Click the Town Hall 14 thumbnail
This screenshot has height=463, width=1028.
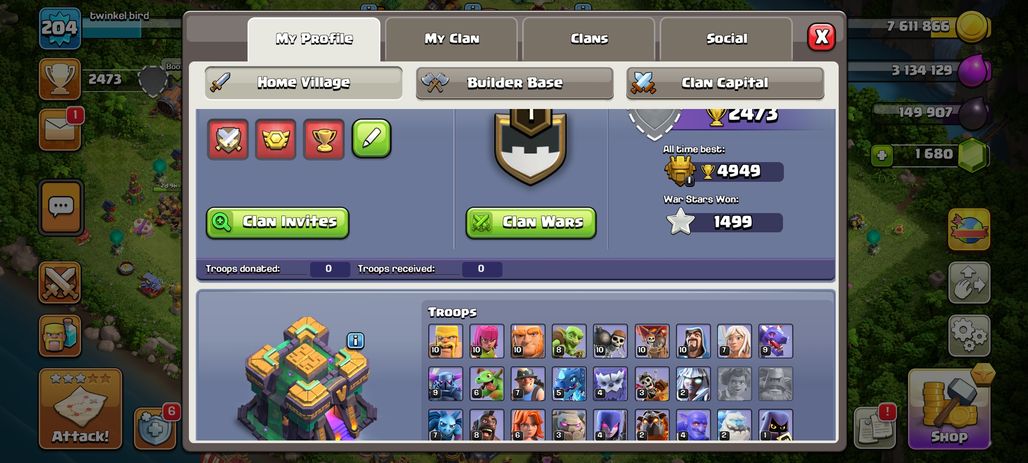click(306, 379)
